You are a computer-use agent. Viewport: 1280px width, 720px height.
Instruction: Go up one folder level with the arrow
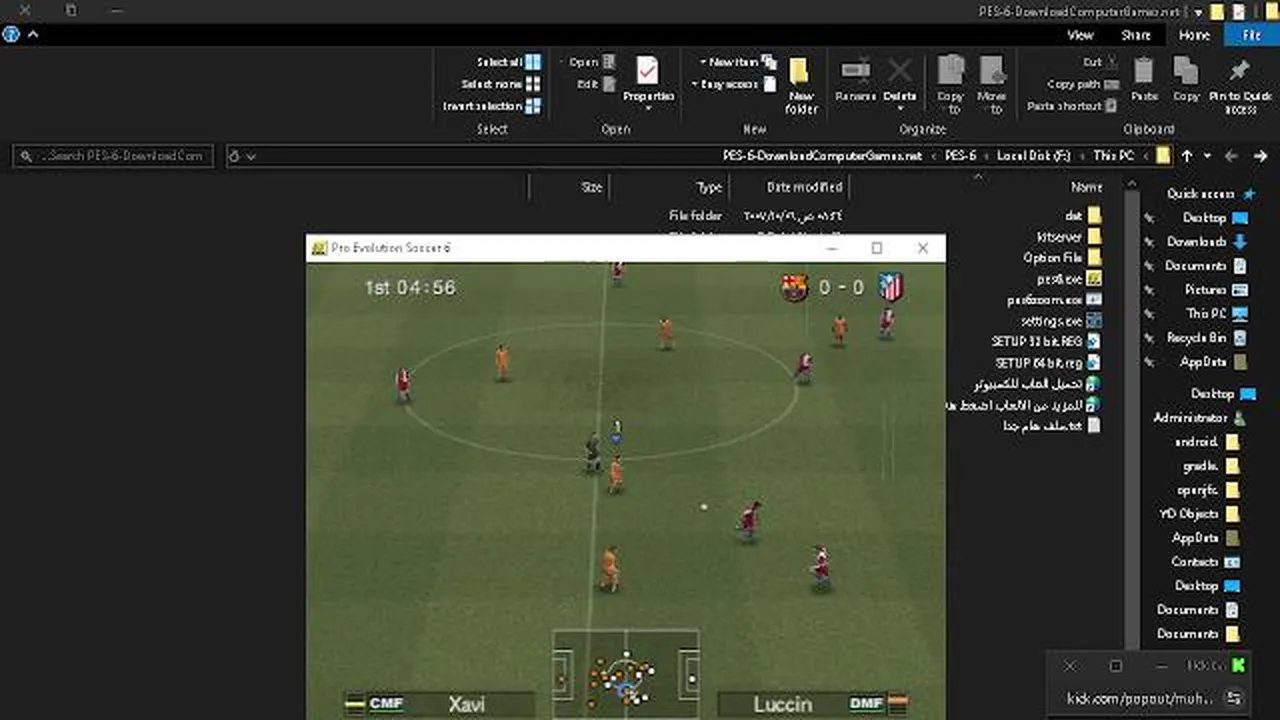(x=1187, y=156)
